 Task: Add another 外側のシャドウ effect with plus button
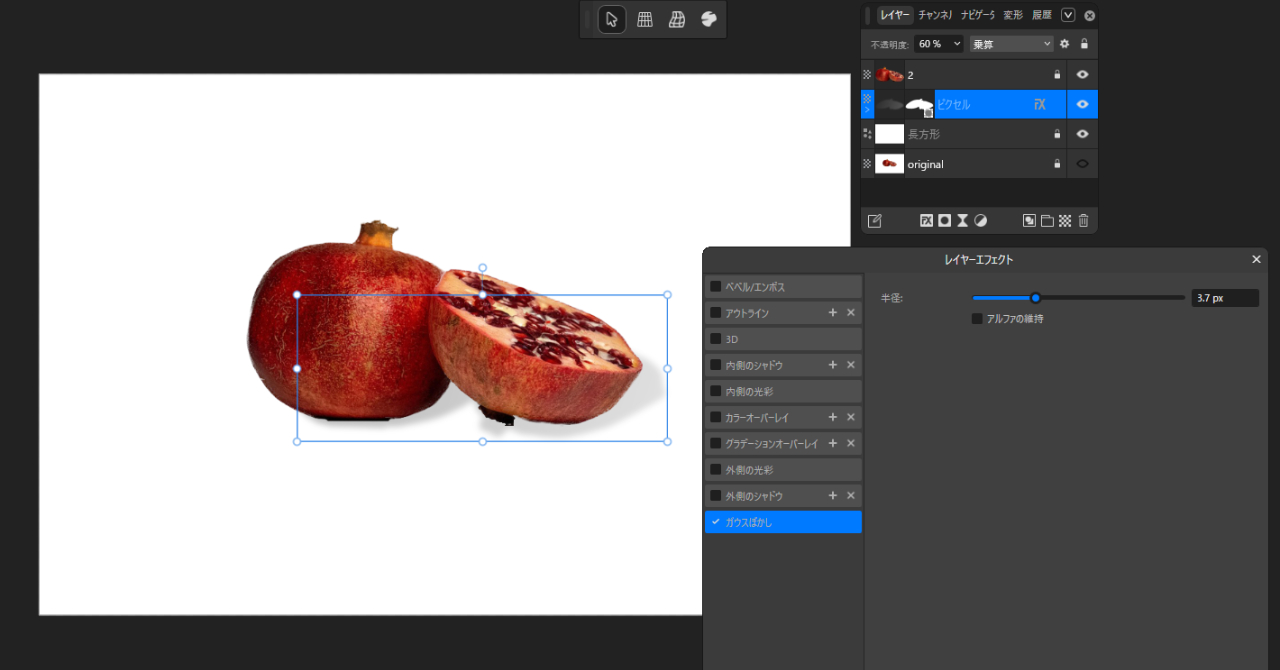point(833,496)
